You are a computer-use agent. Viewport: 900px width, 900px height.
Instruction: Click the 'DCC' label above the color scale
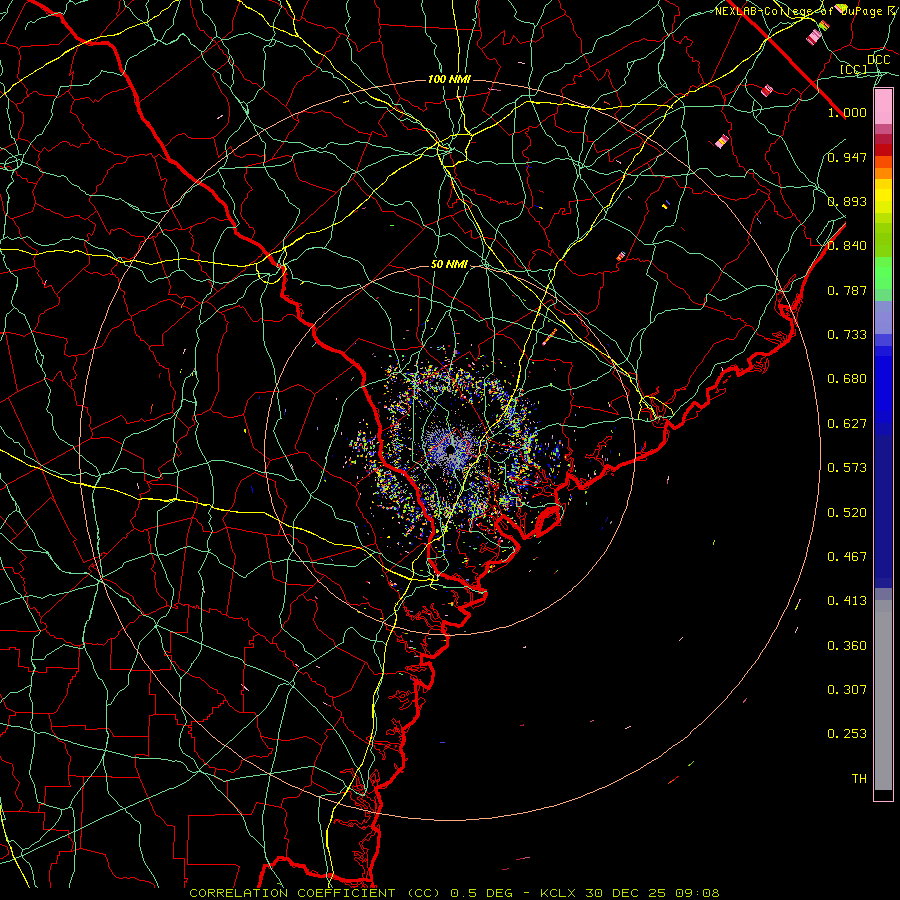[x=878, y=60]
